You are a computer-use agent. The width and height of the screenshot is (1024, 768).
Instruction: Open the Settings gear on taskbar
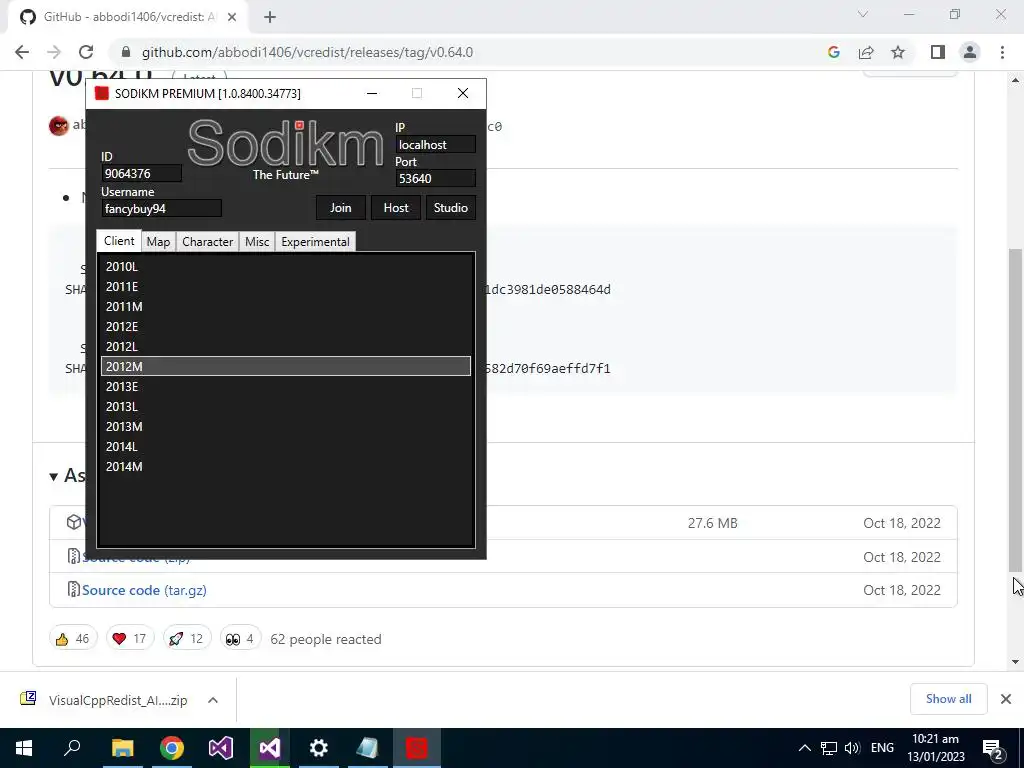319,748
